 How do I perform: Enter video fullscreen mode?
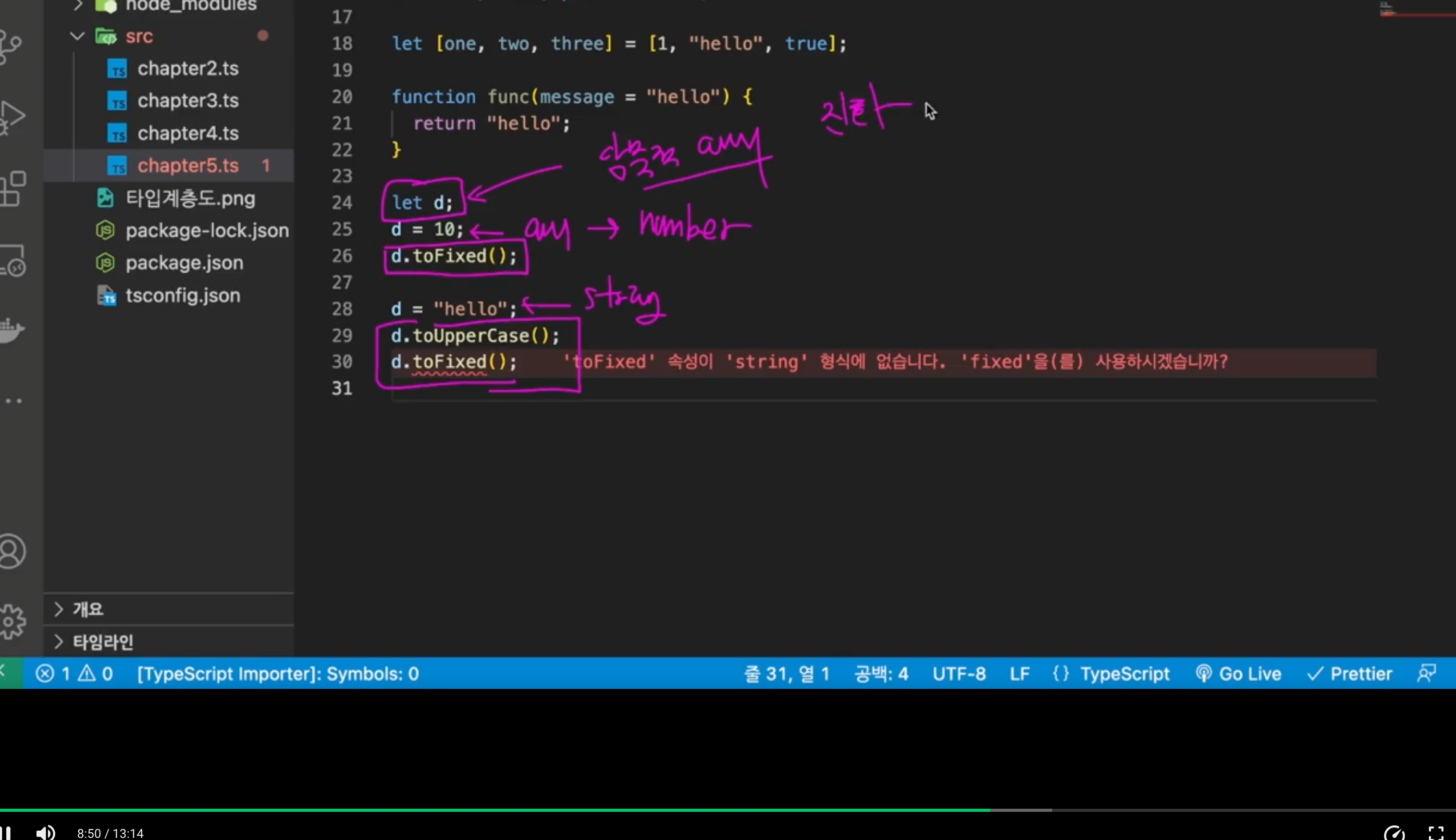click(x=1436, y=833)
